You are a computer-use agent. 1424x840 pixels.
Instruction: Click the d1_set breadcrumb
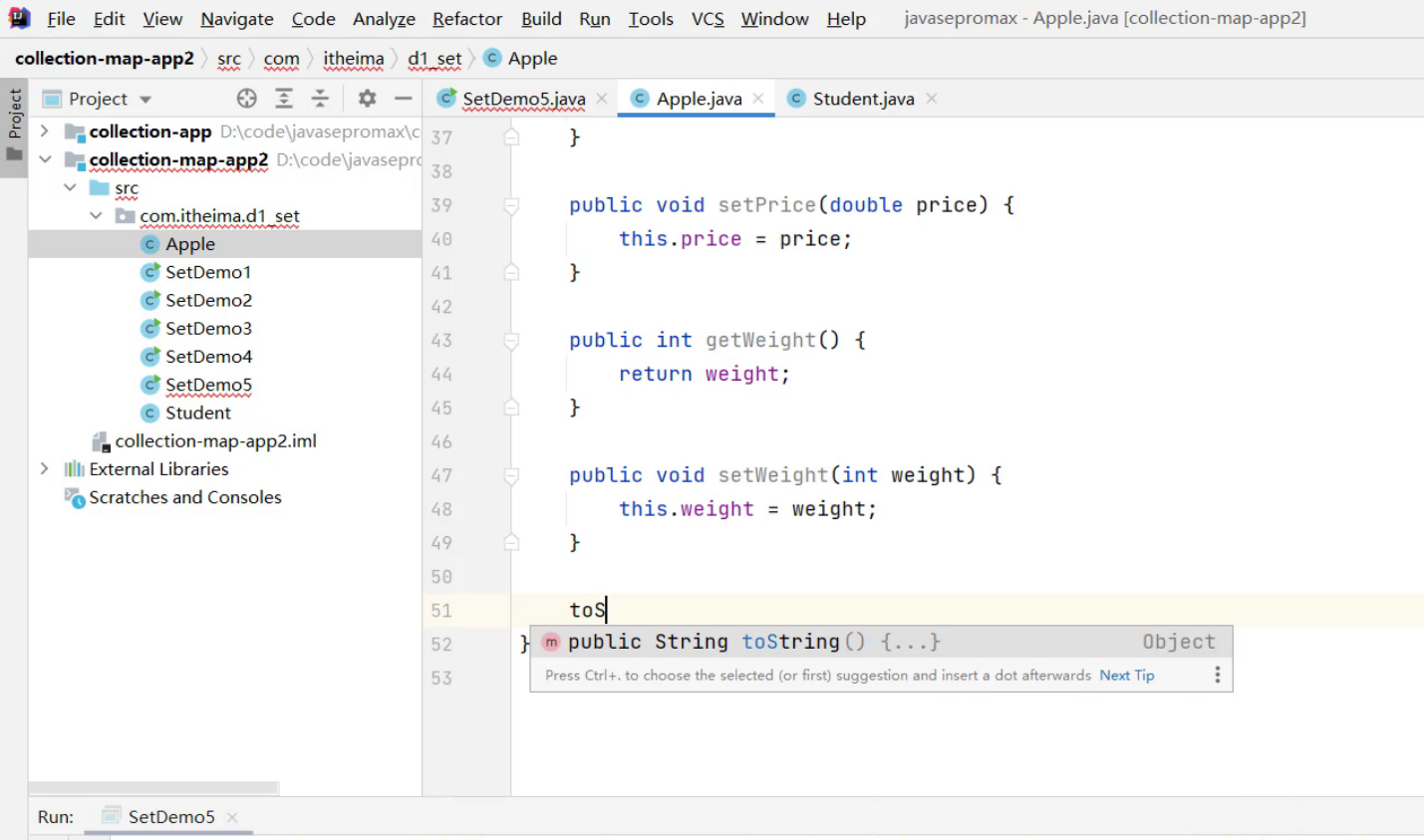click(434, 59)
